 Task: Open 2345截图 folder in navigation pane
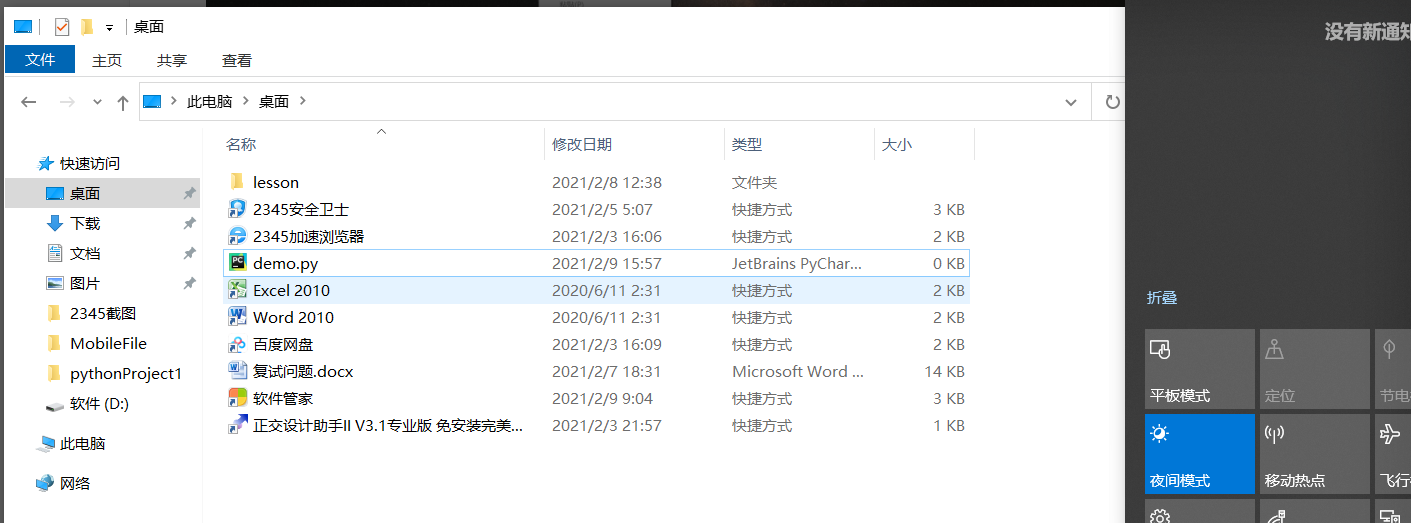(103, 313)
